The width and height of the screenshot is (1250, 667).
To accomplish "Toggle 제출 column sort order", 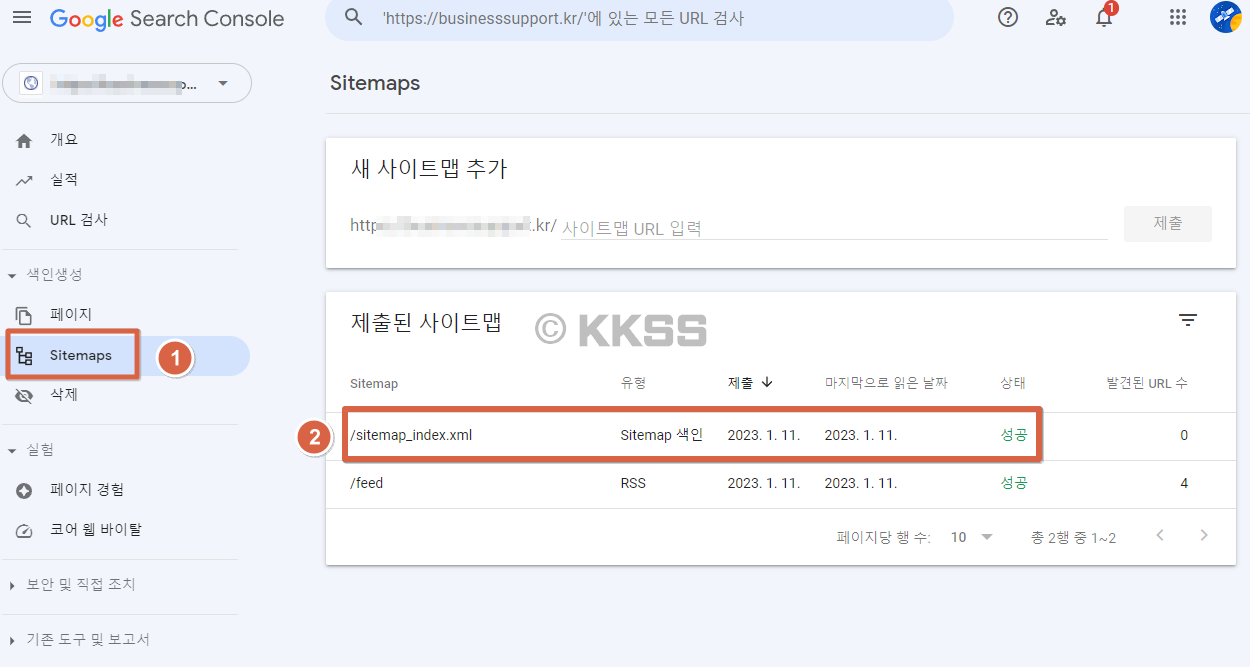I will (749, 382).
